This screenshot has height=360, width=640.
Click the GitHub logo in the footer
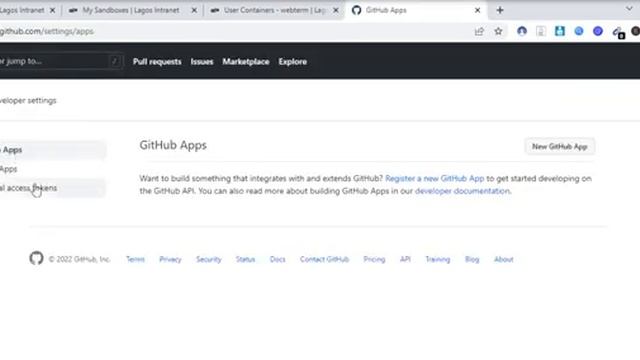point(36,258)
